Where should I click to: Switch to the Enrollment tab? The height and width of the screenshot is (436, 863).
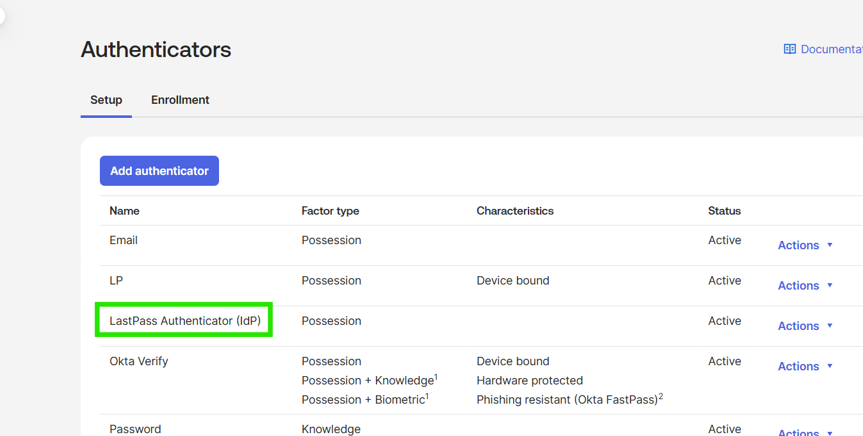(180, 100)
